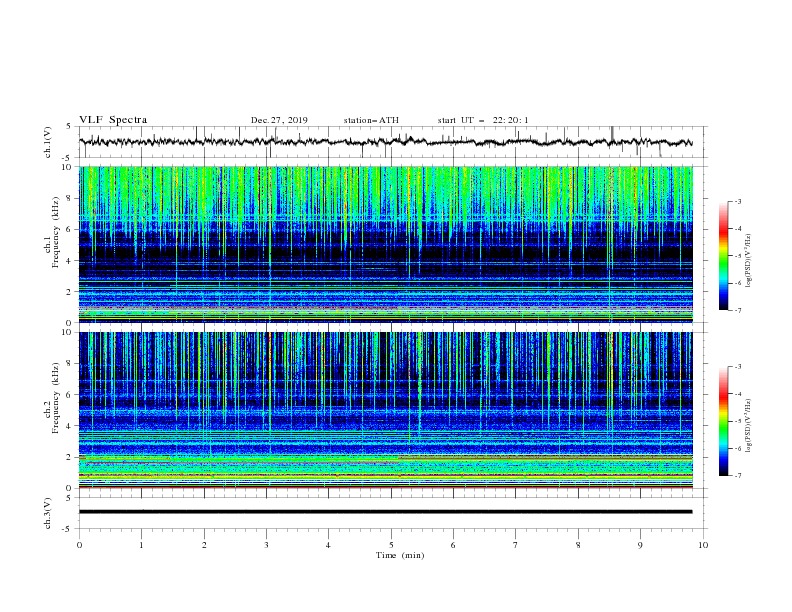The image size is (792, 612).
Task: Click the "-5" tick on the ch.1(V) axis
Action: (x=68, y=158)
